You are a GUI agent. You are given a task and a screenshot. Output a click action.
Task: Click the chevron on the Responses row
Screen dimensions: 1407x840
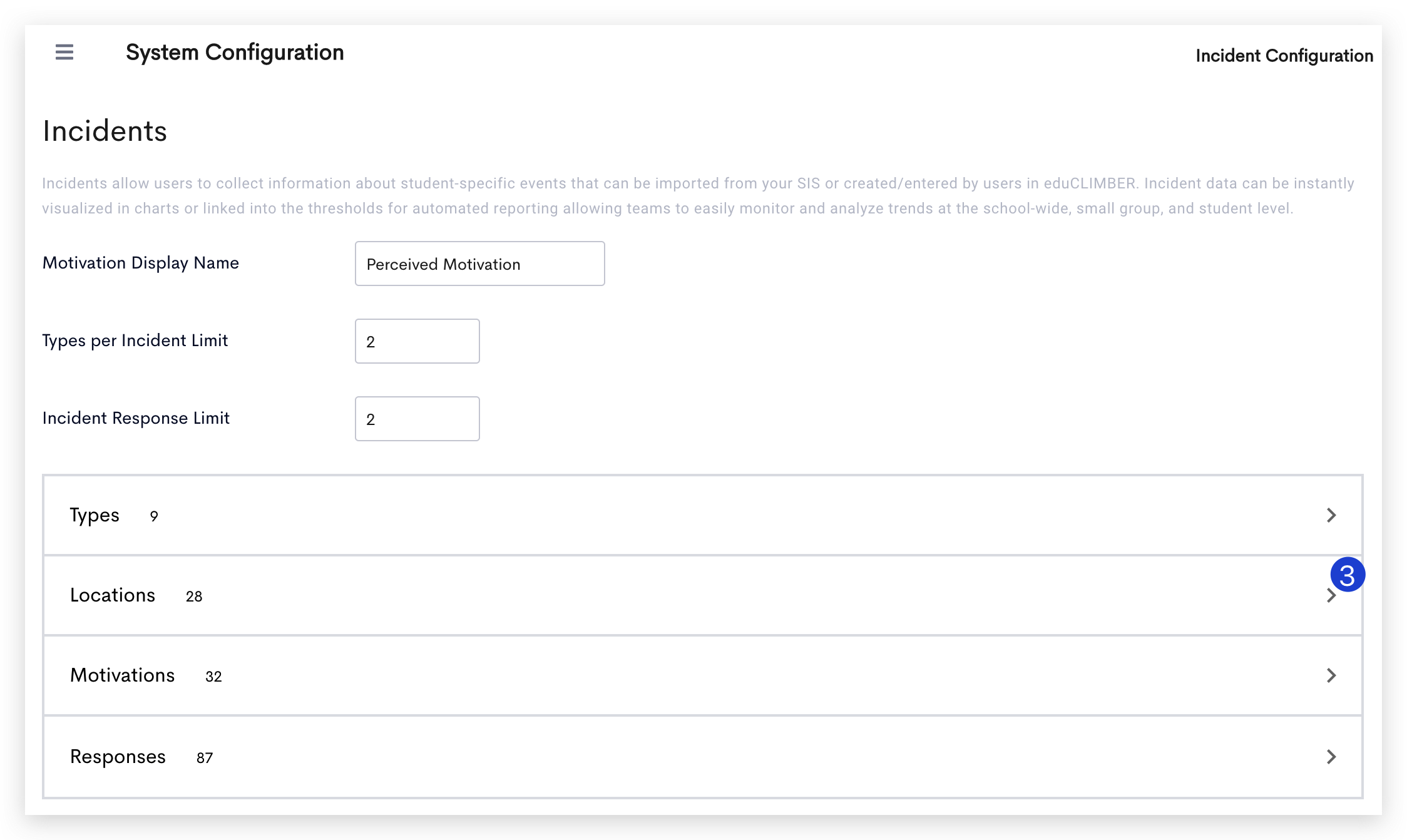click(1332, 757)
